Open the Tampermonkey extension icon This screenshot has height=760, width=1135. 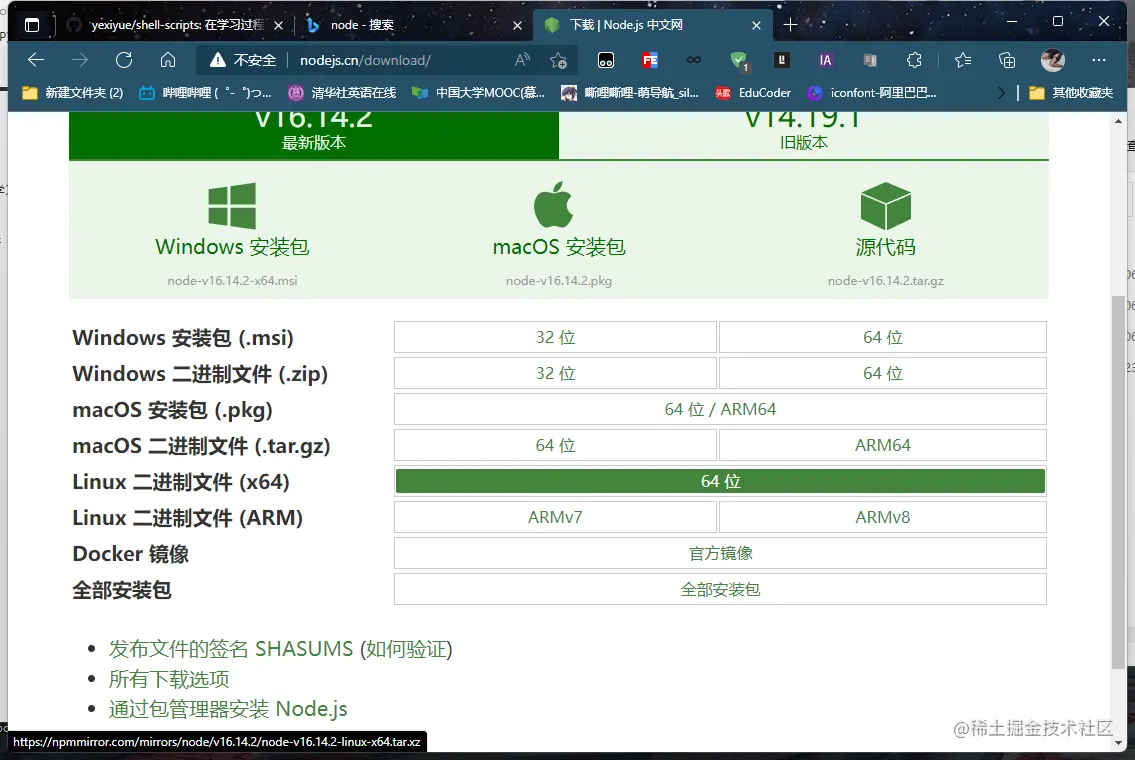click(x=606, y=60)
